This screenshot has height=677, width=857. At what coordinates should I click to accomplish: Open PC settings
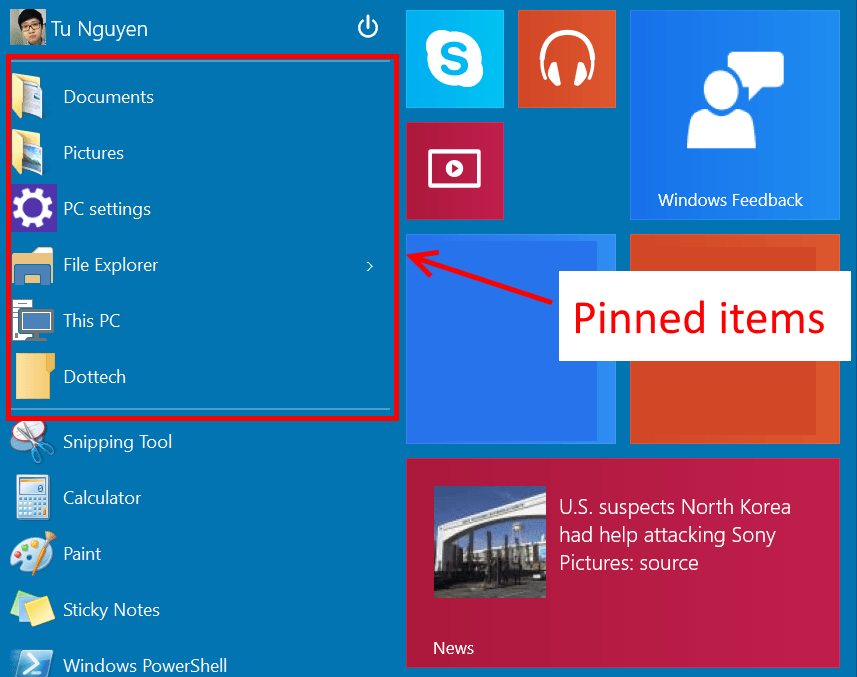pyautogui.click(x=108, y=209)
